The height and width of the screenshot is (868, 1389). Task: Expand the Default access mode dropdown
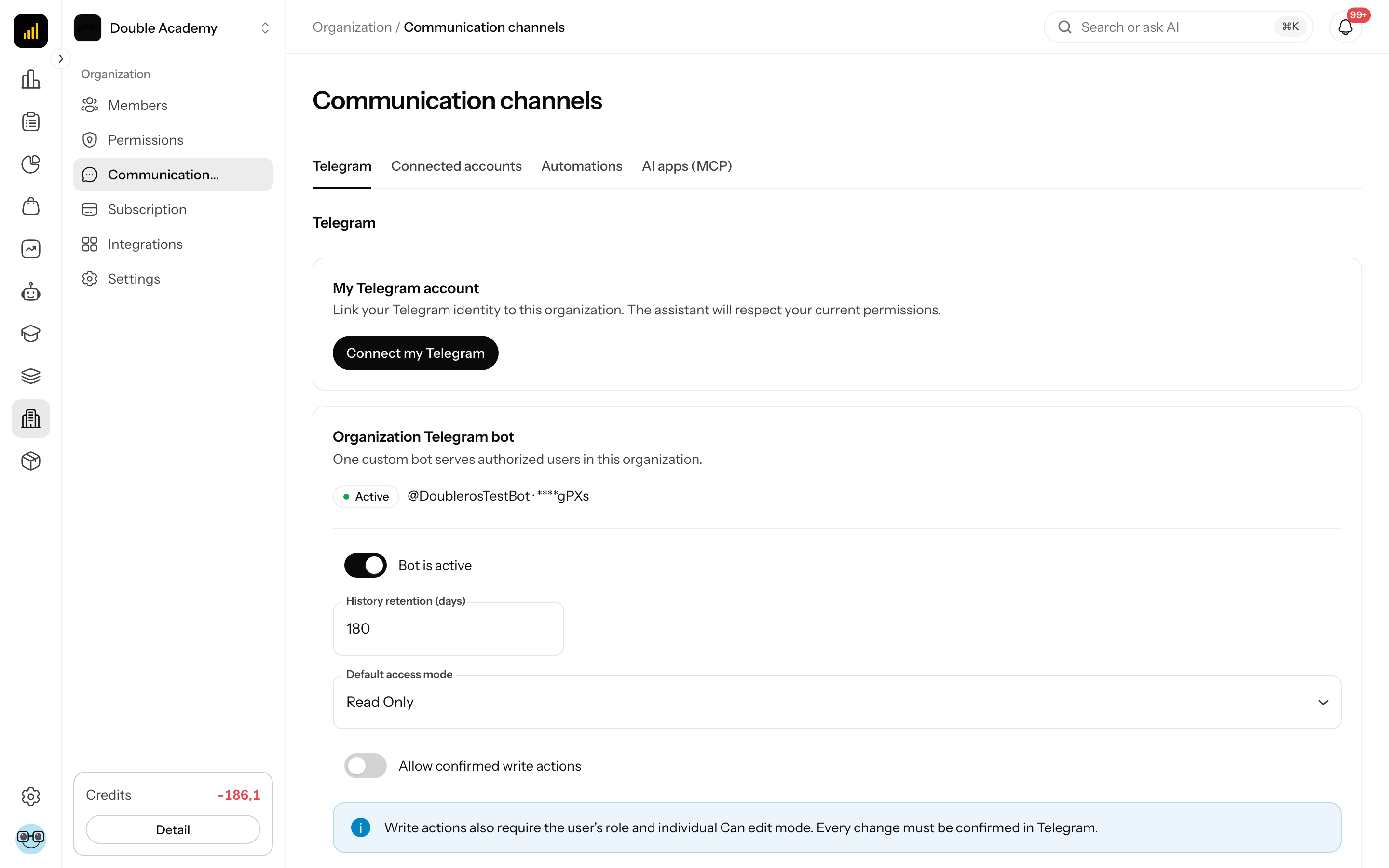[x=837, y=702]
